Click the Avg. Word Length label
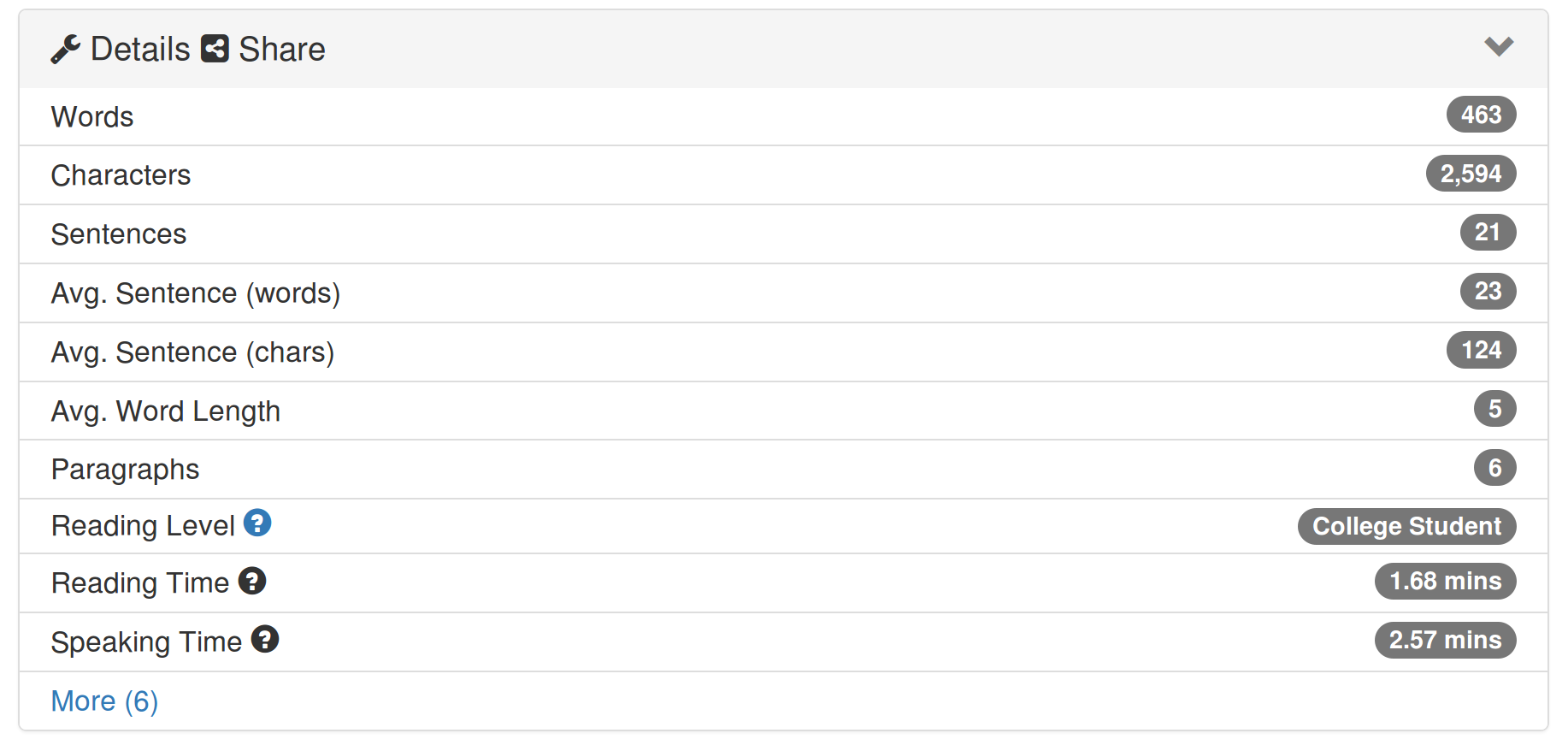 166,411
